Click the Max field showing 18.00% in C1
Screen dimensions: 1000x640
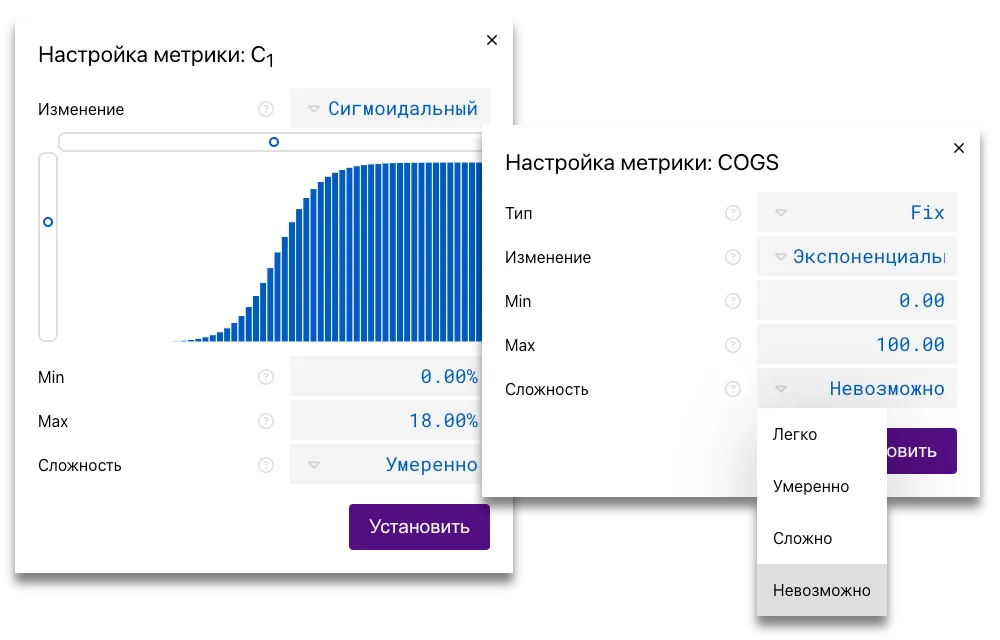coord(386,421)
